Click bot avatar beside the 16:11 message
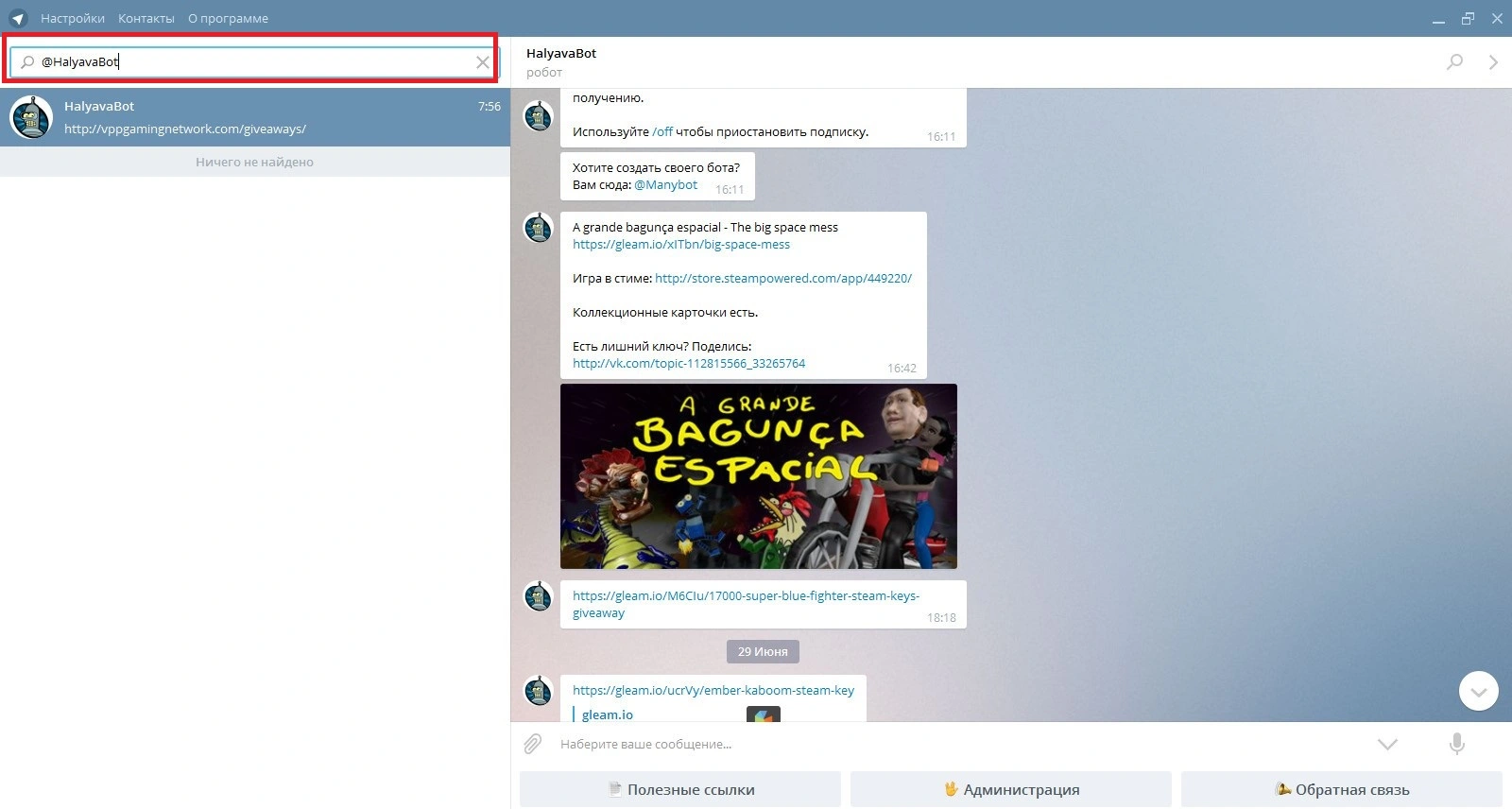1512x809 pixels. coord(539,116)
